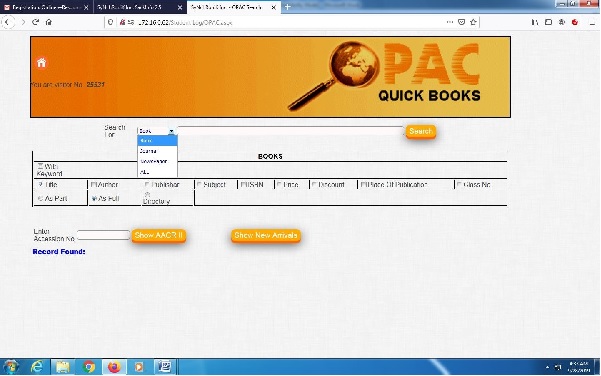The height and width of the screenshot is (376, 601).
Task: Click the OPAC home icon in banner
Action: pos(41,62)
